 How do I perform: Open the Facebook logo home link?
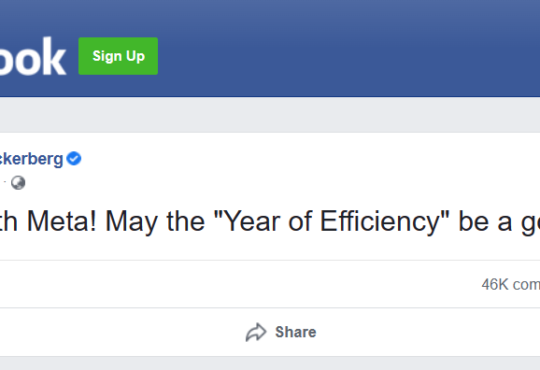[x=33, y=57]
